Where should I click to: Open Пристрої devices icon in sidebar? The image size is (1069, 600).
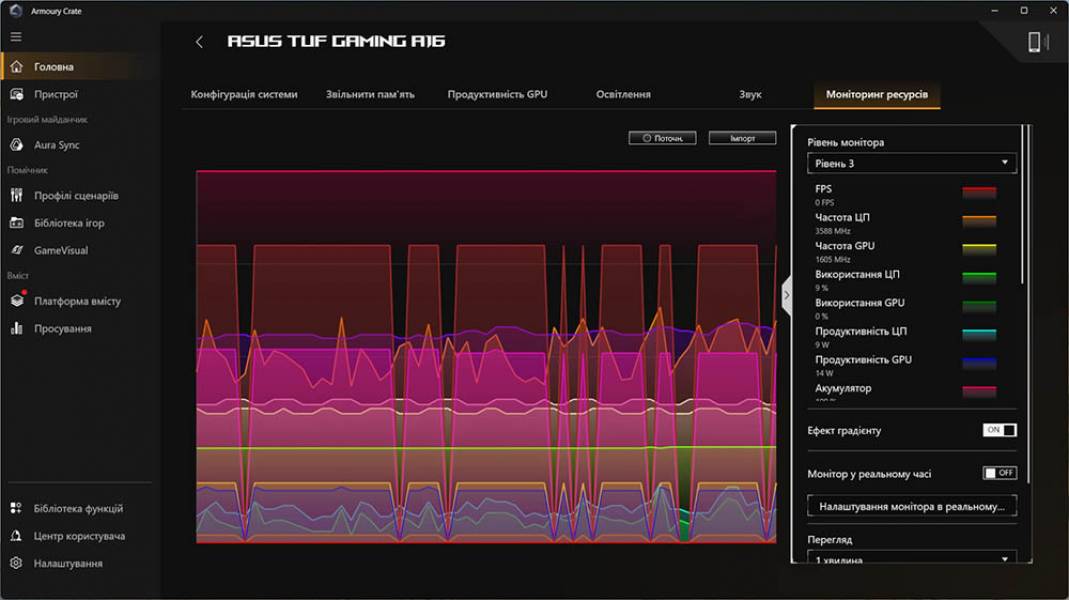click(17, 95)
